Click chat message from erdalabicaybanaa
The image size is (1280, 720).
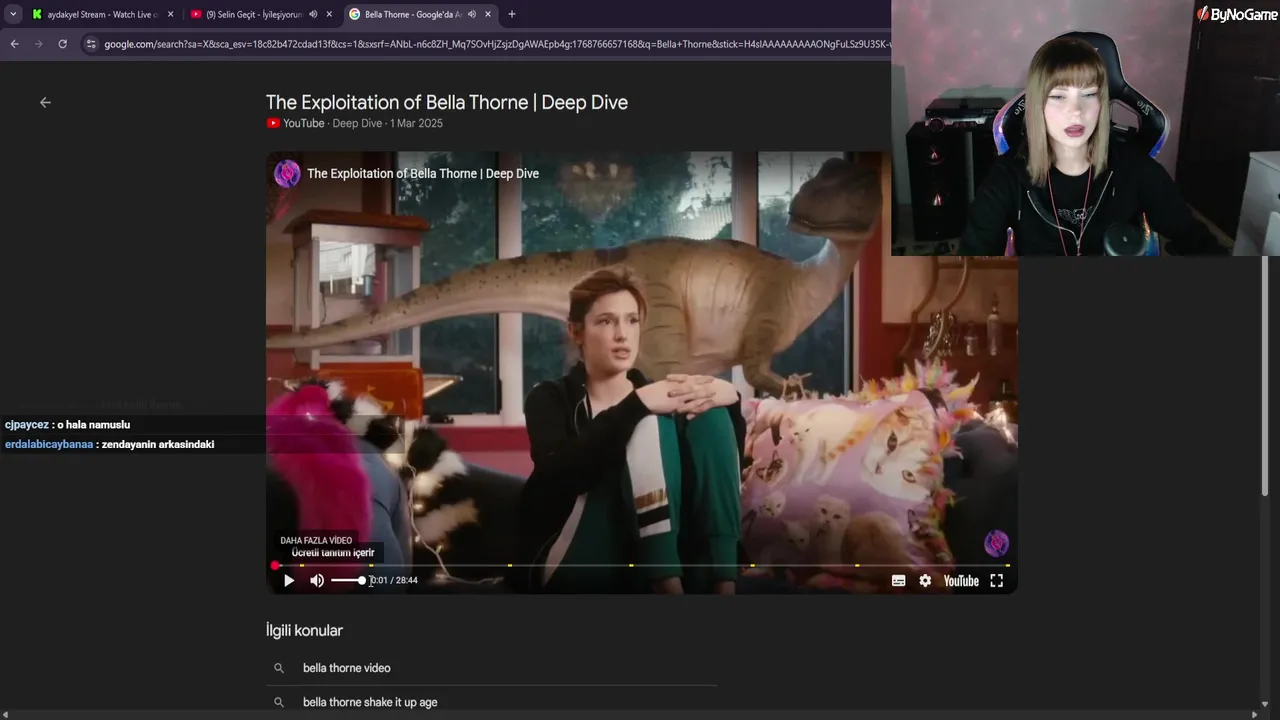[109, 444]
